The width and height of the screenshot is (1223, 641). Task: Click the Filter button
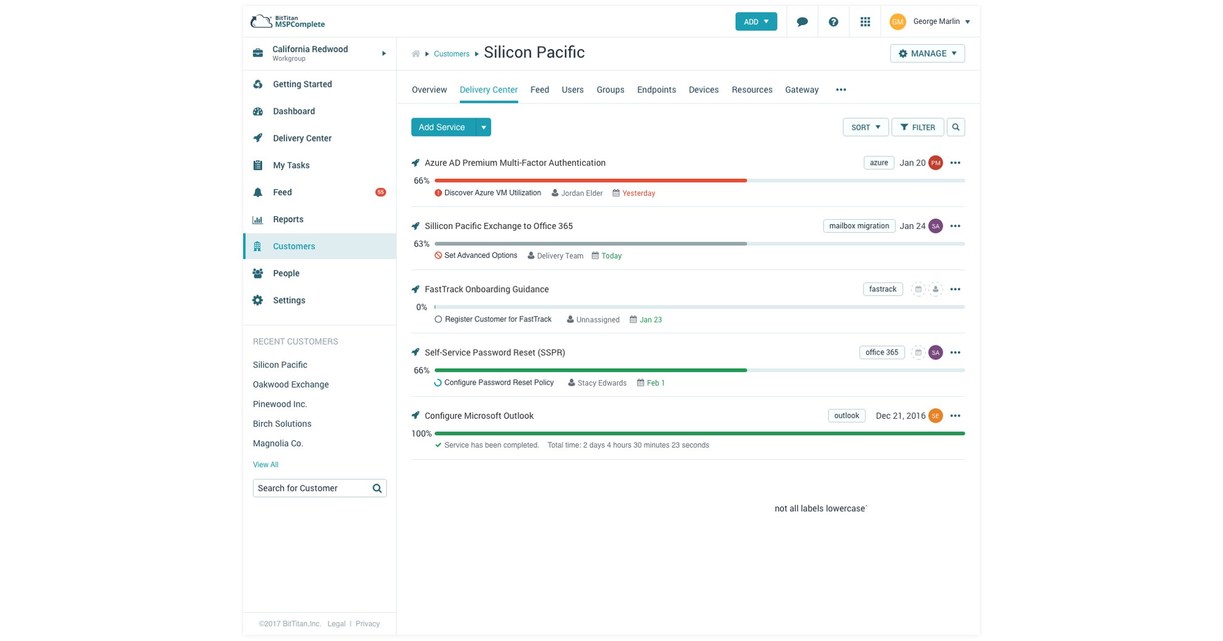[916, 125]
